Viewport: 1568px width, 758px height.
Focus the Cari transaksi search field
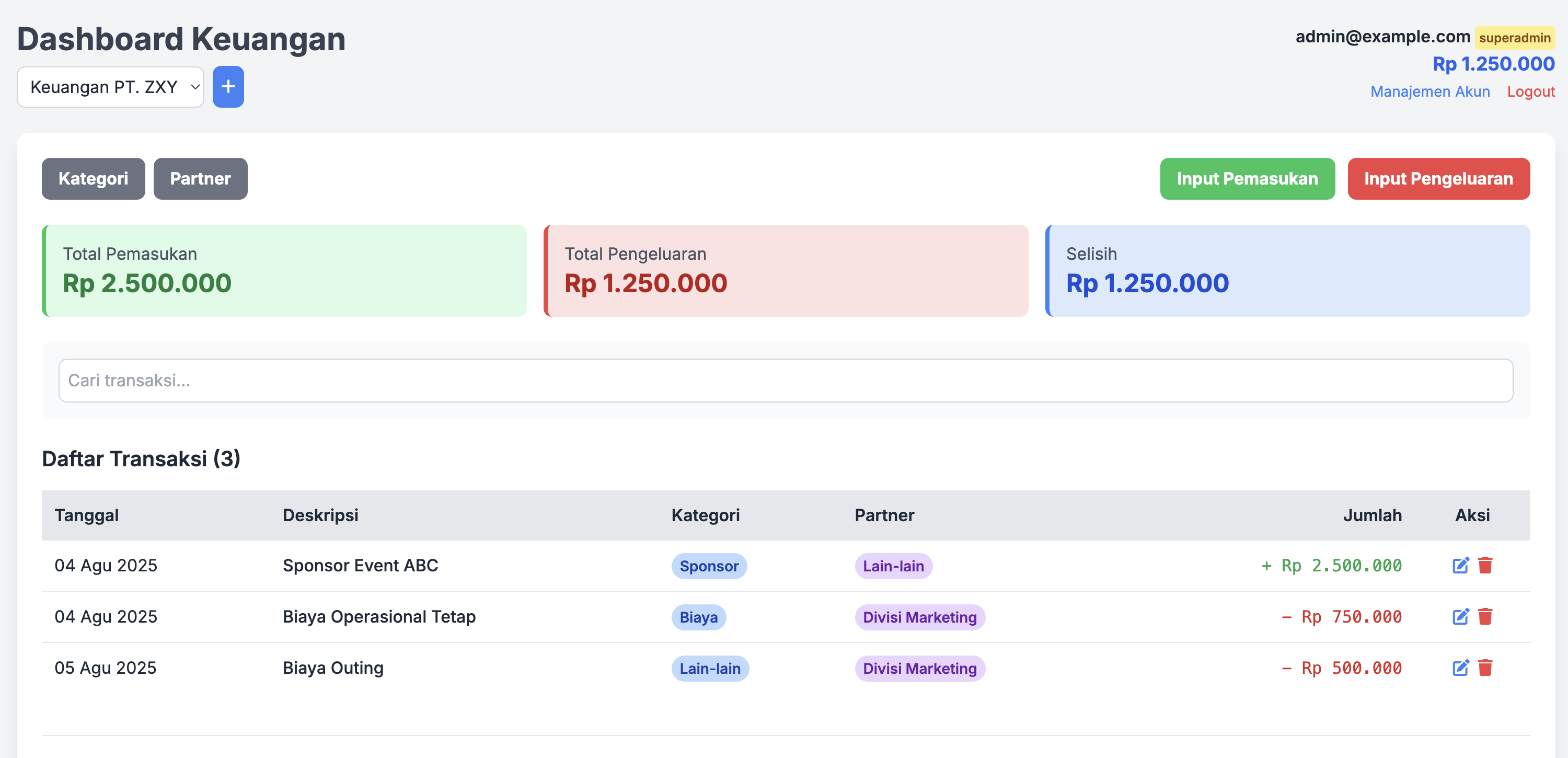tap(786, 381)
